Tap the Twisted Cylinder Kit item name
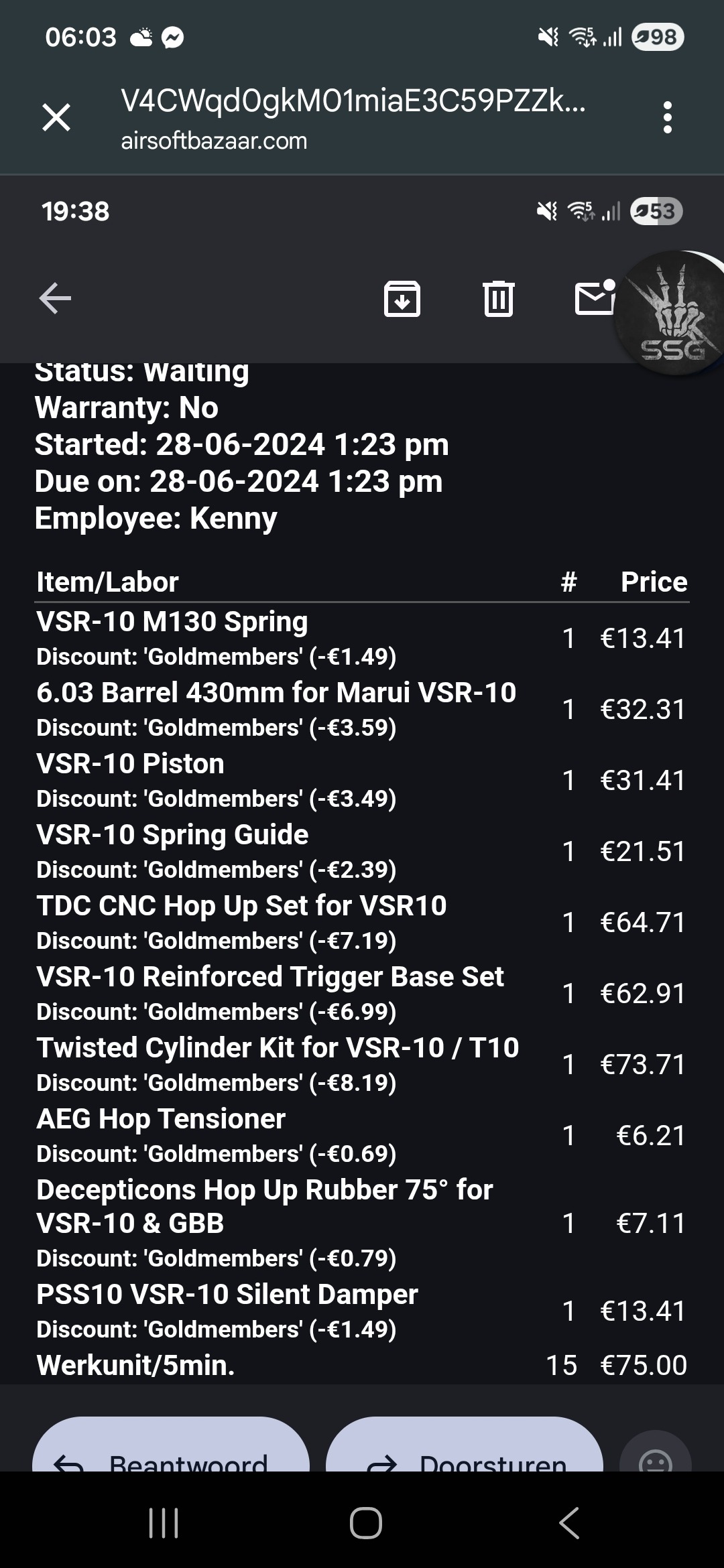 [x=278, y=1048]
